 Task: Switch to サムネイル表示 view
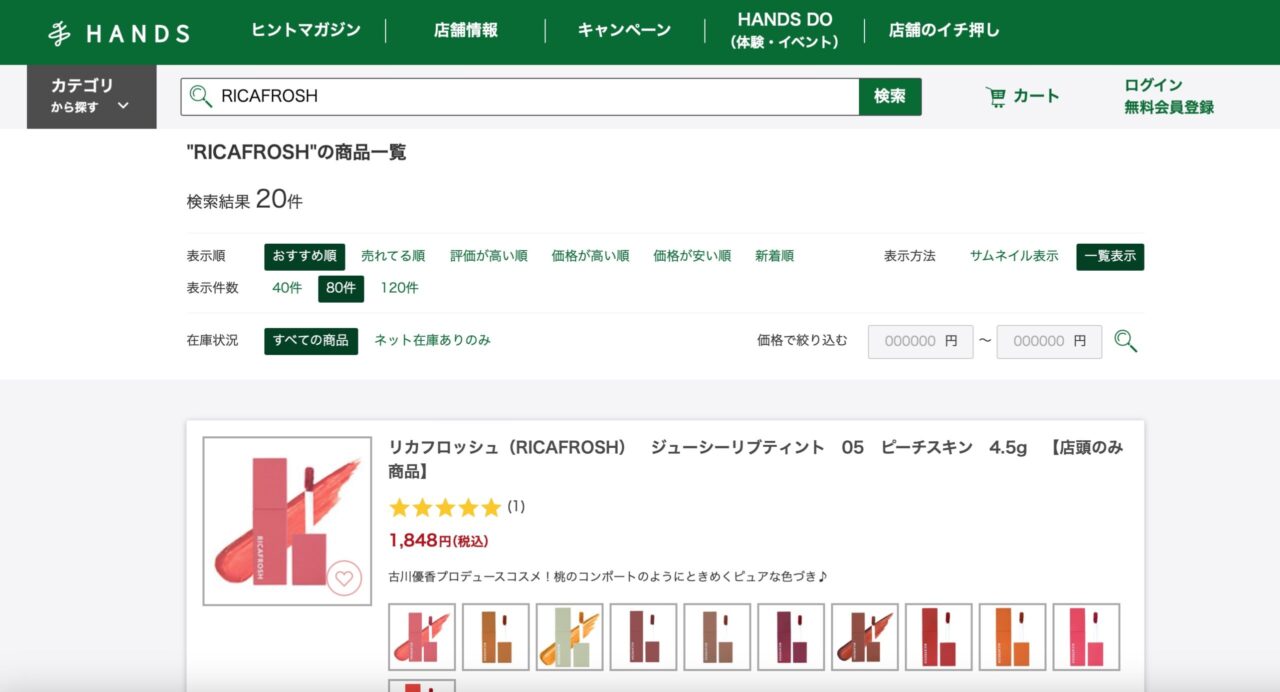tap(1014, 257)
